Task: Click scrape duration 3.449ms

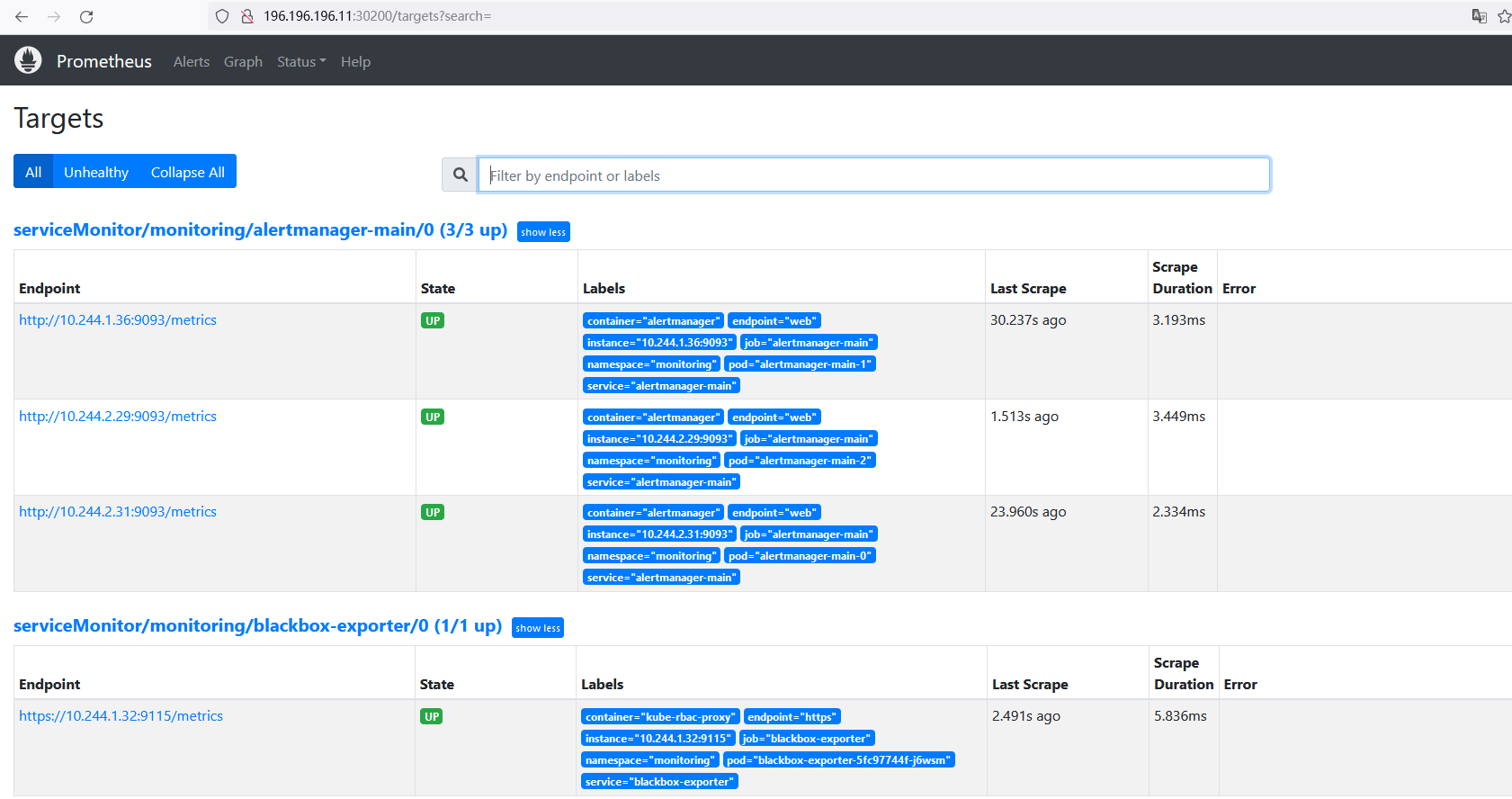Action: (x=1179, y=417)
